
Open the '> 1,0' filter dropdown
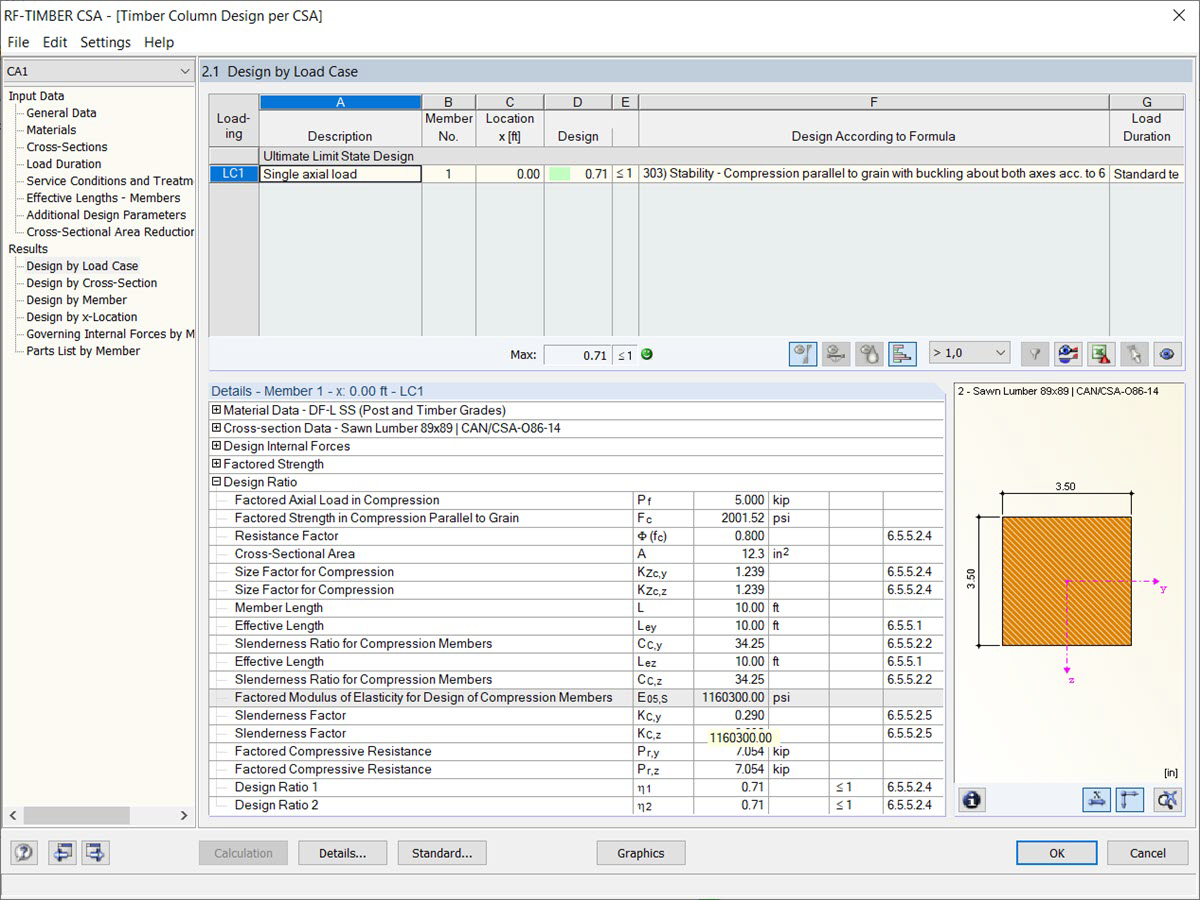coord(969,354)
